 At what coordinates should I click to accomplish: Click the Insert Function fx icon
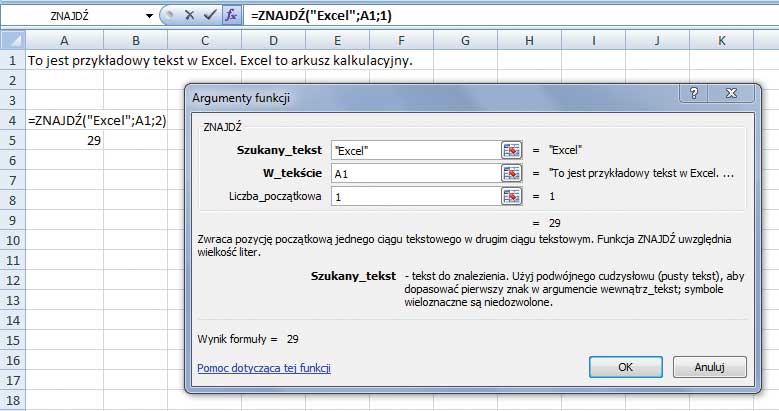click(x=231, y=16)
